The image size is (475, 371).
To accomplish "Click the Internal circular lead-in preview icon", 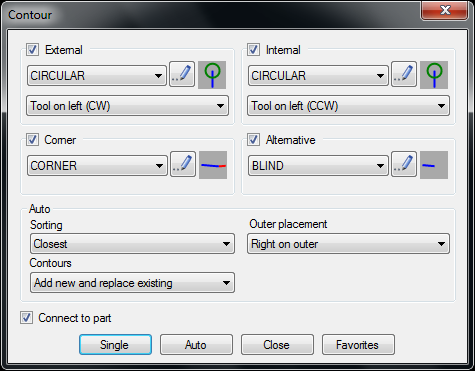I will (x=434, y=75).
